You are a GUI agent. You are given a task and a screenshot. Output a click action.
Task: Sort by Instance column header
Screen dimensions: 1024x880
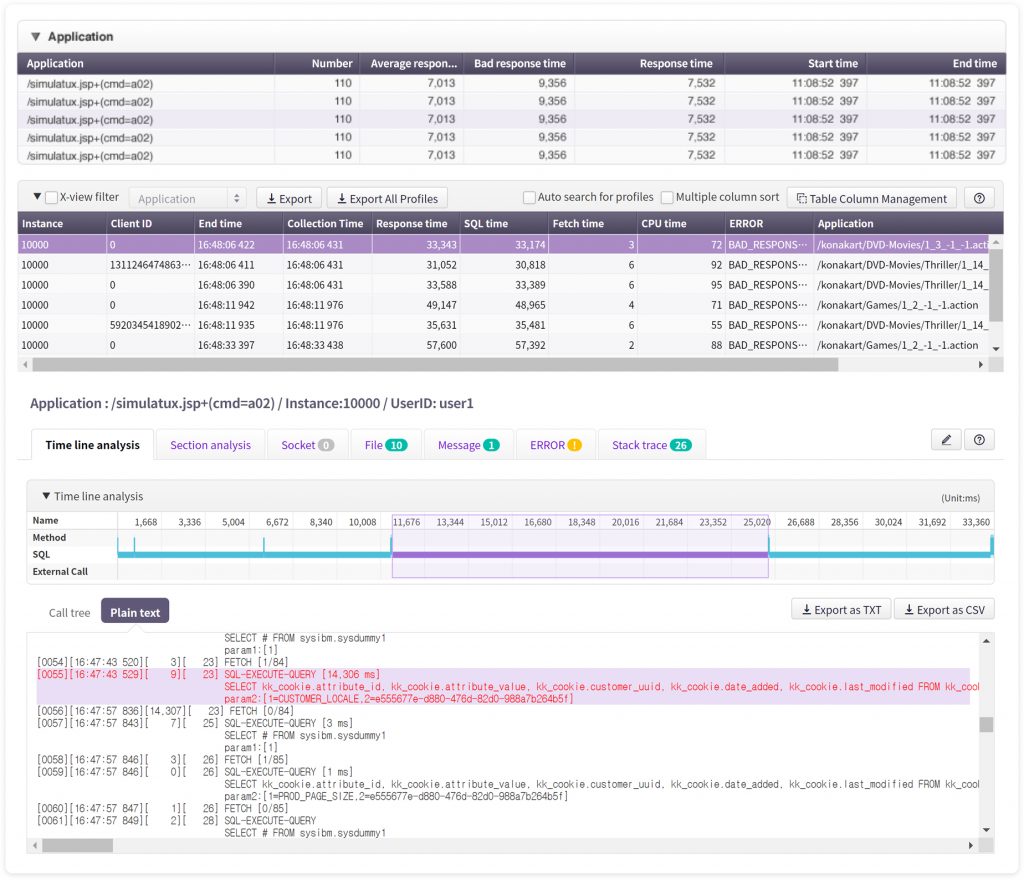62,223
